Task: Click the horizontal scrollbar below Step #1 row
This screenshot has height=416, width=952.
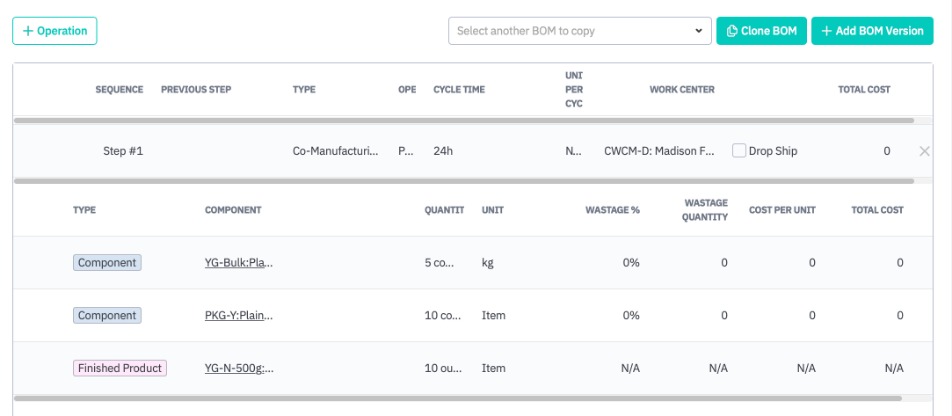Action: click(x=463, y=181)
